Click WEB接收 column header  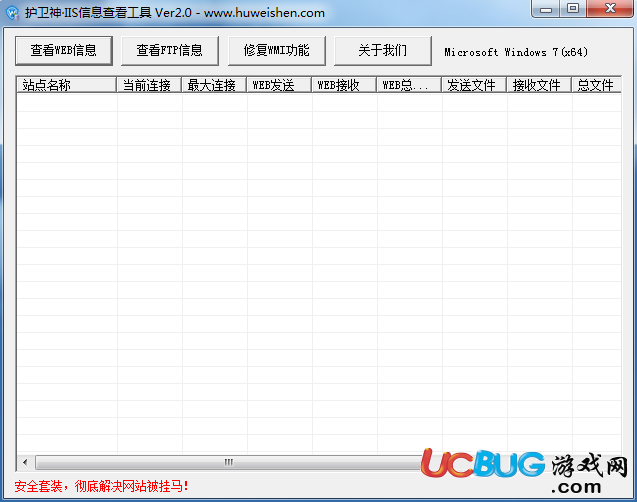click(x=344, y=85)
